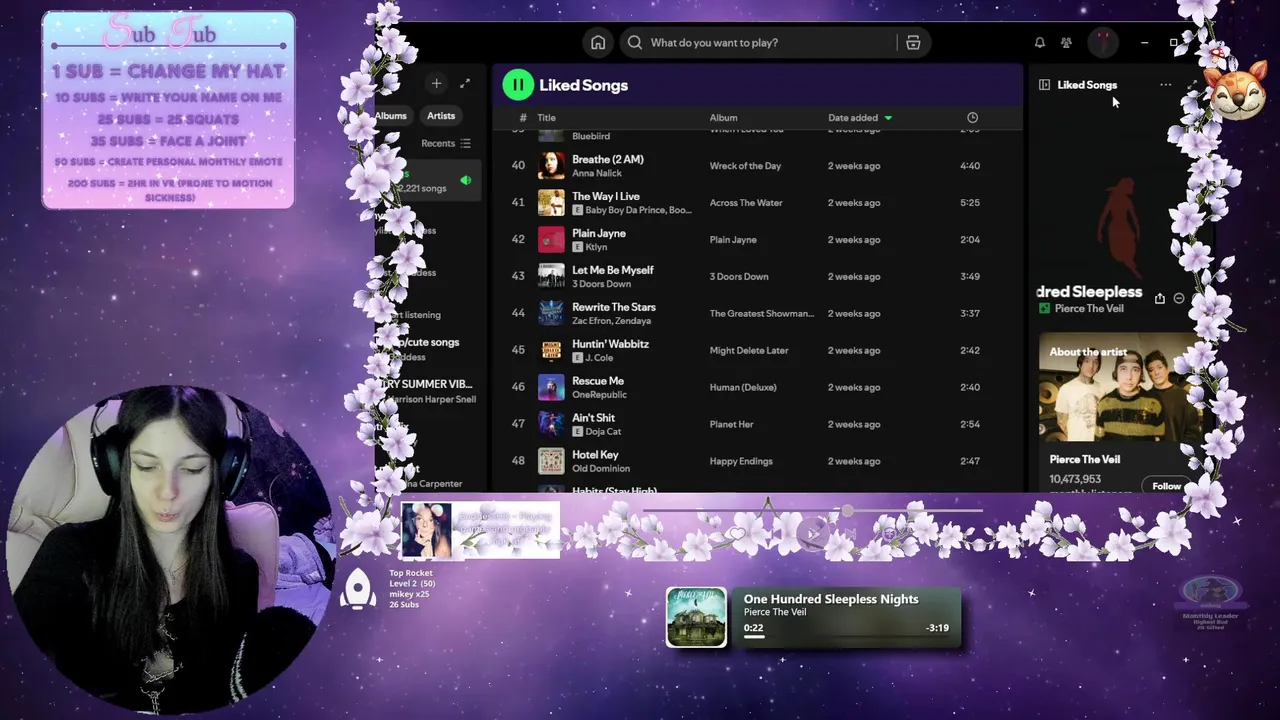Click green liked badge by Pierce The Veil
Viewport: 1280px width, 720px height.
[1045, 309]
